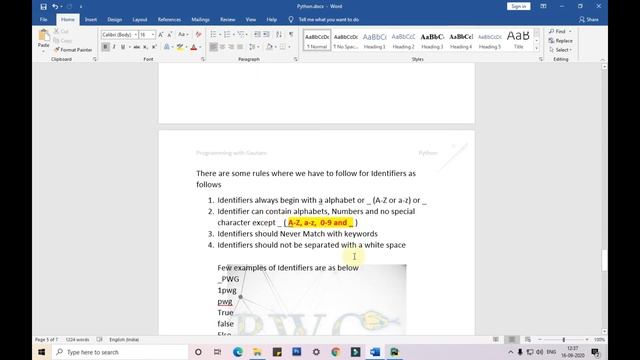Open File Explorer from taskbar

coord(257,352)
